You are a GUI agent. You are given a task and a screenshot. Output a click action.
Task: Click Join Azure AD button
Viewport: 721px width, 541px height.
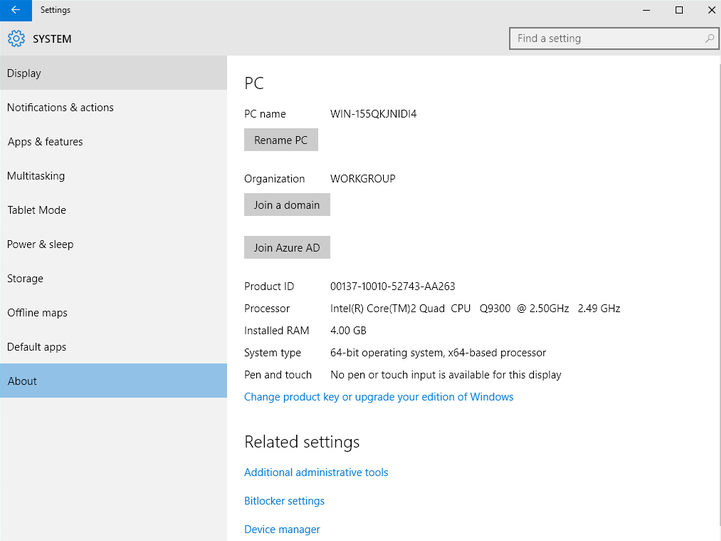pyautogui.click(x=287, y=248)
